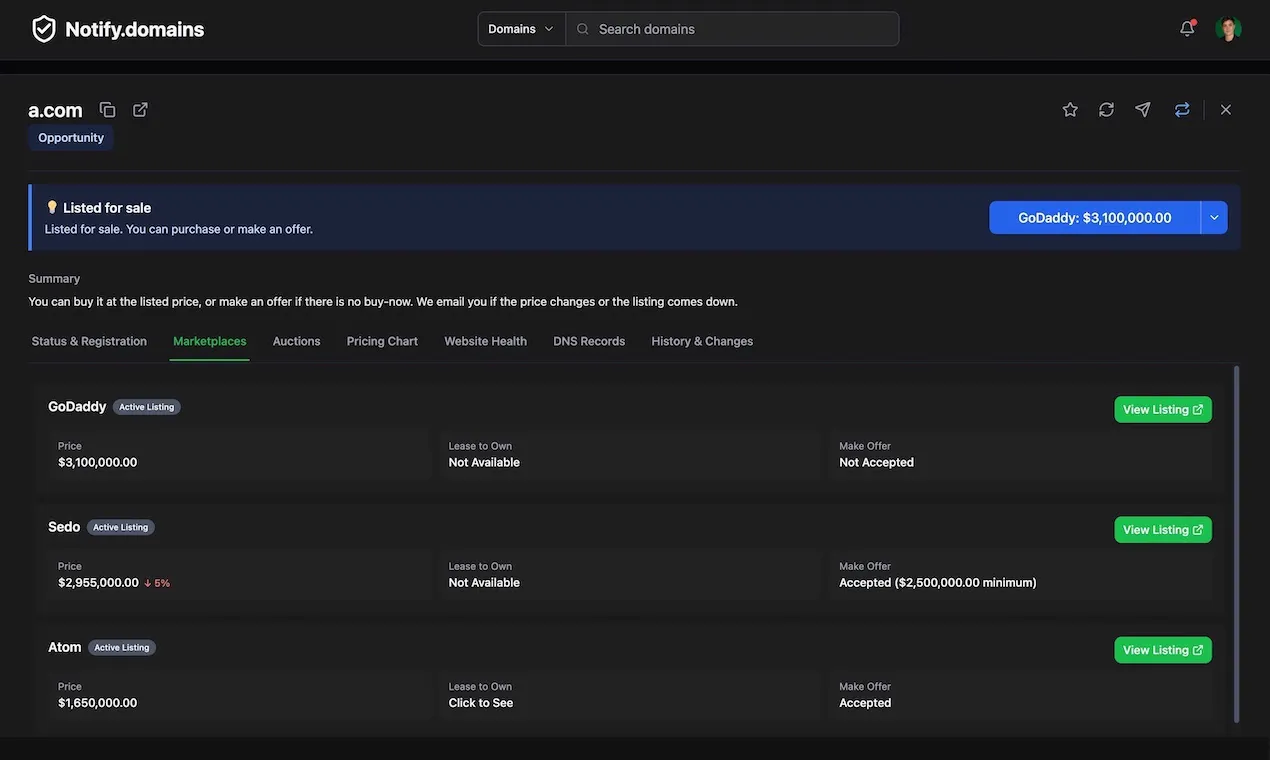Viewport: 1270px width, 760px height.
Task: Click the marketplaces list scrollbar
Action: click(1237, 545)
